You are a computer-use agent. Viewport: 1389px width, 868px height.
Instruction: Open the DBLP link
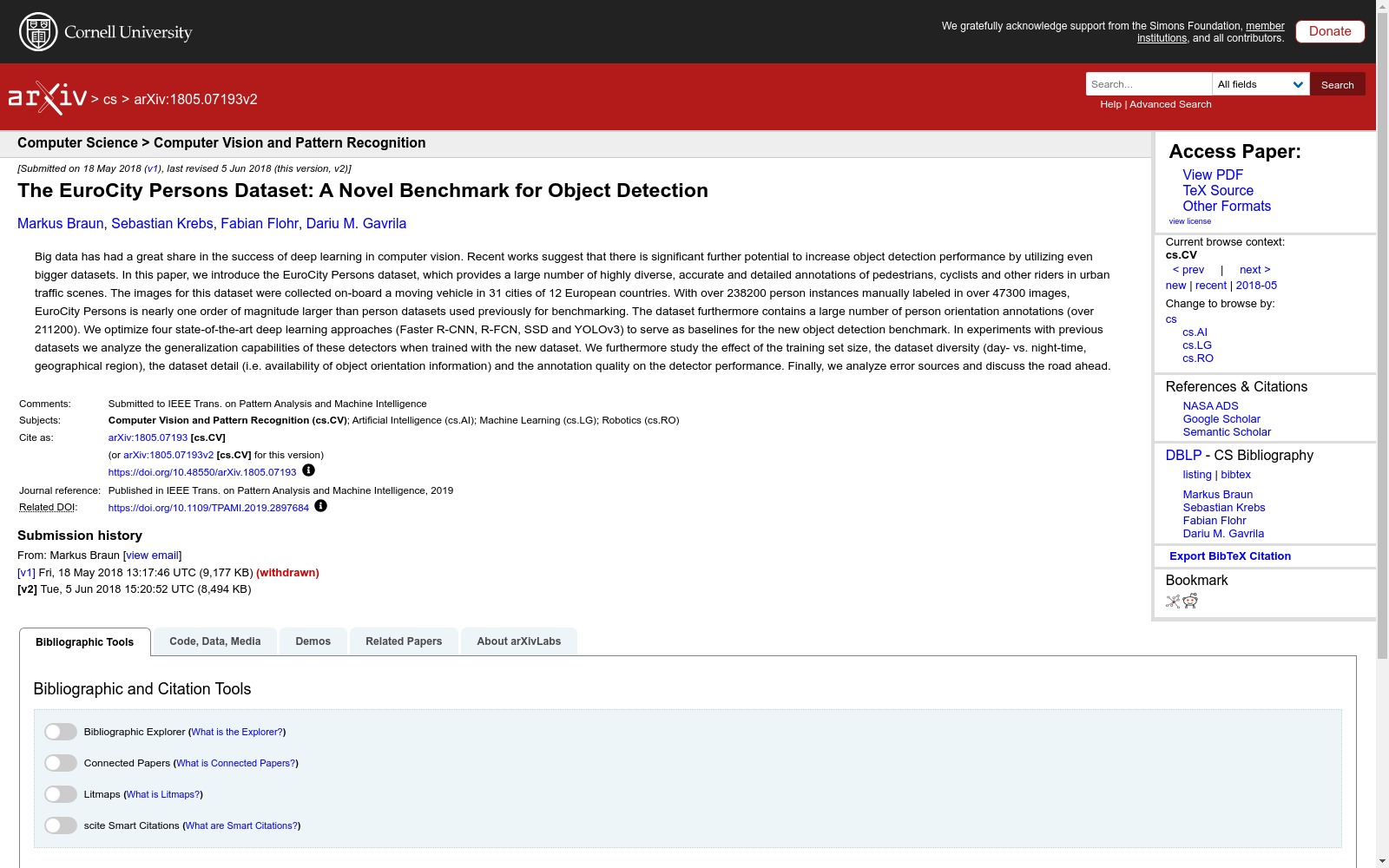pyautogui.click(x=1183, y=456)
